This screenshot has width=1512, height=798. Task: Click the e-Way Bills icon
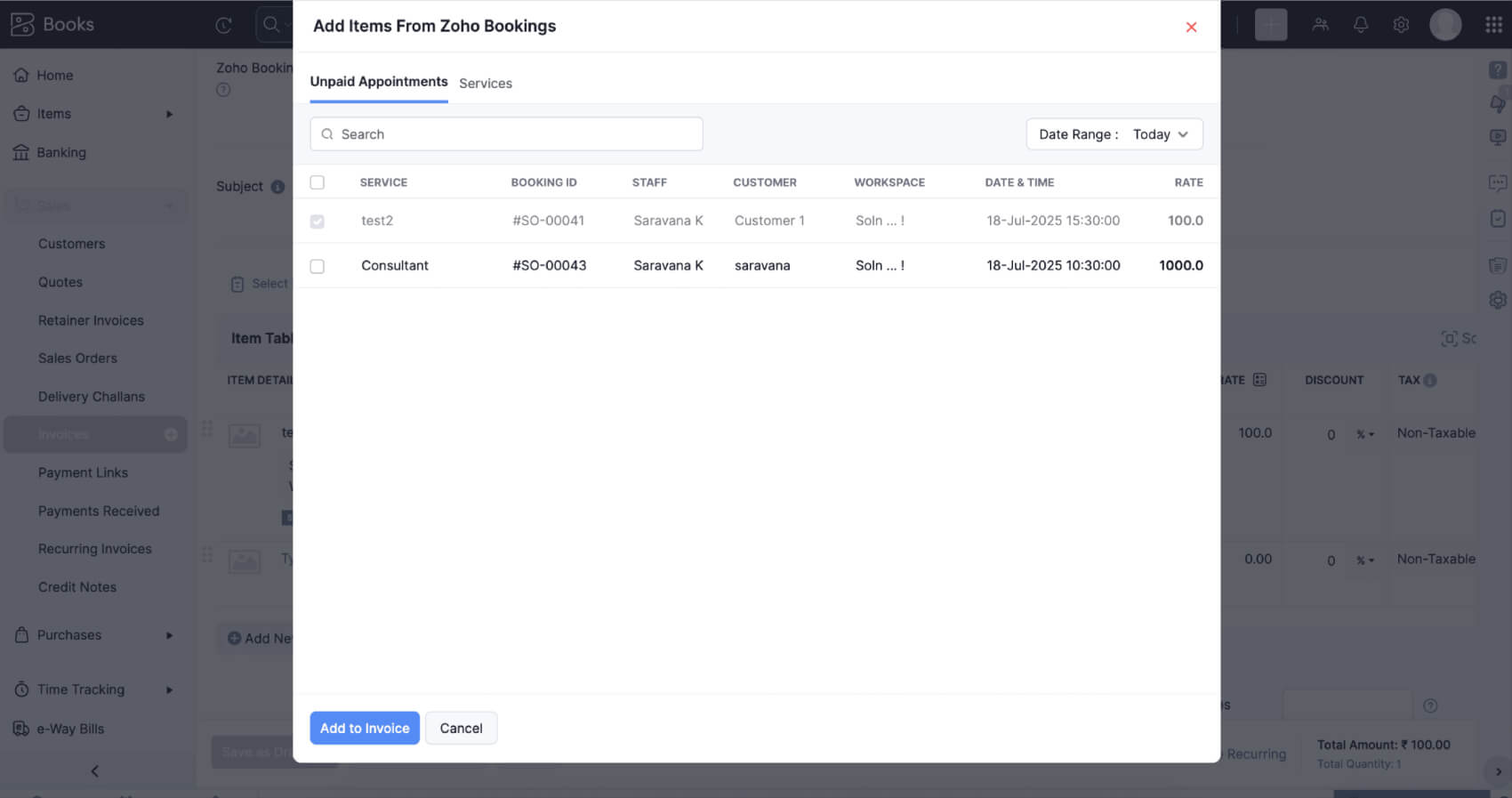coord(21,729)
